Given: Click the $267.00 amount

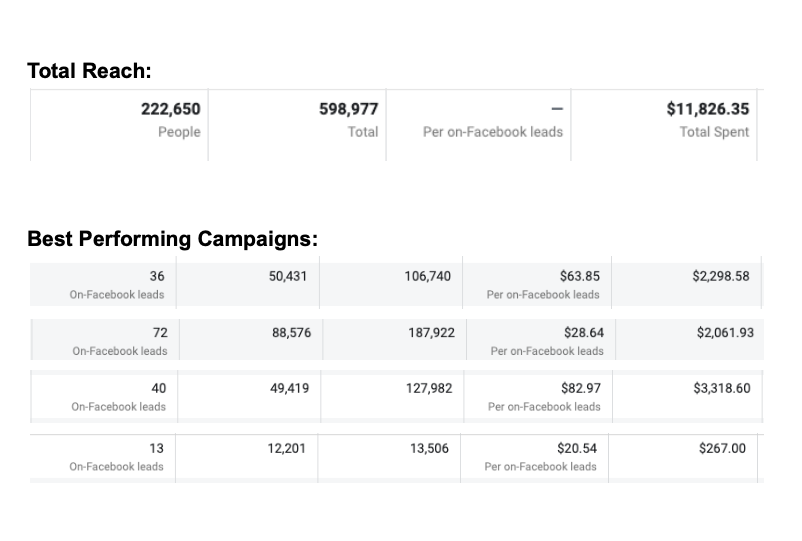Looking at the screenshot, I should point(722,449).
